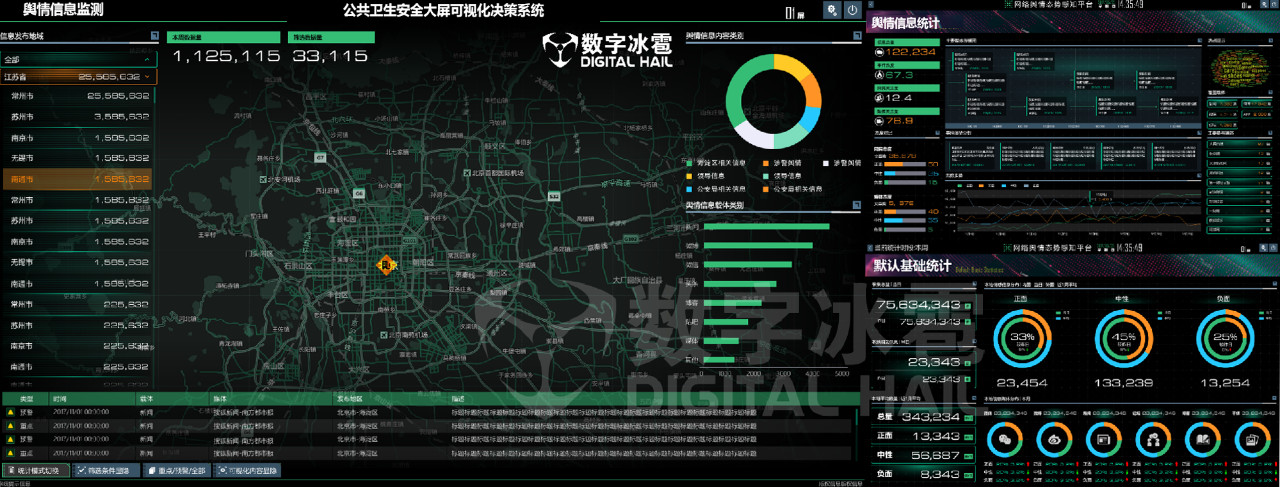The width and height of the screenshot is (1280, 487).
Task: Select highlighted 南通市 row in region list
Action: coord(76,180)
